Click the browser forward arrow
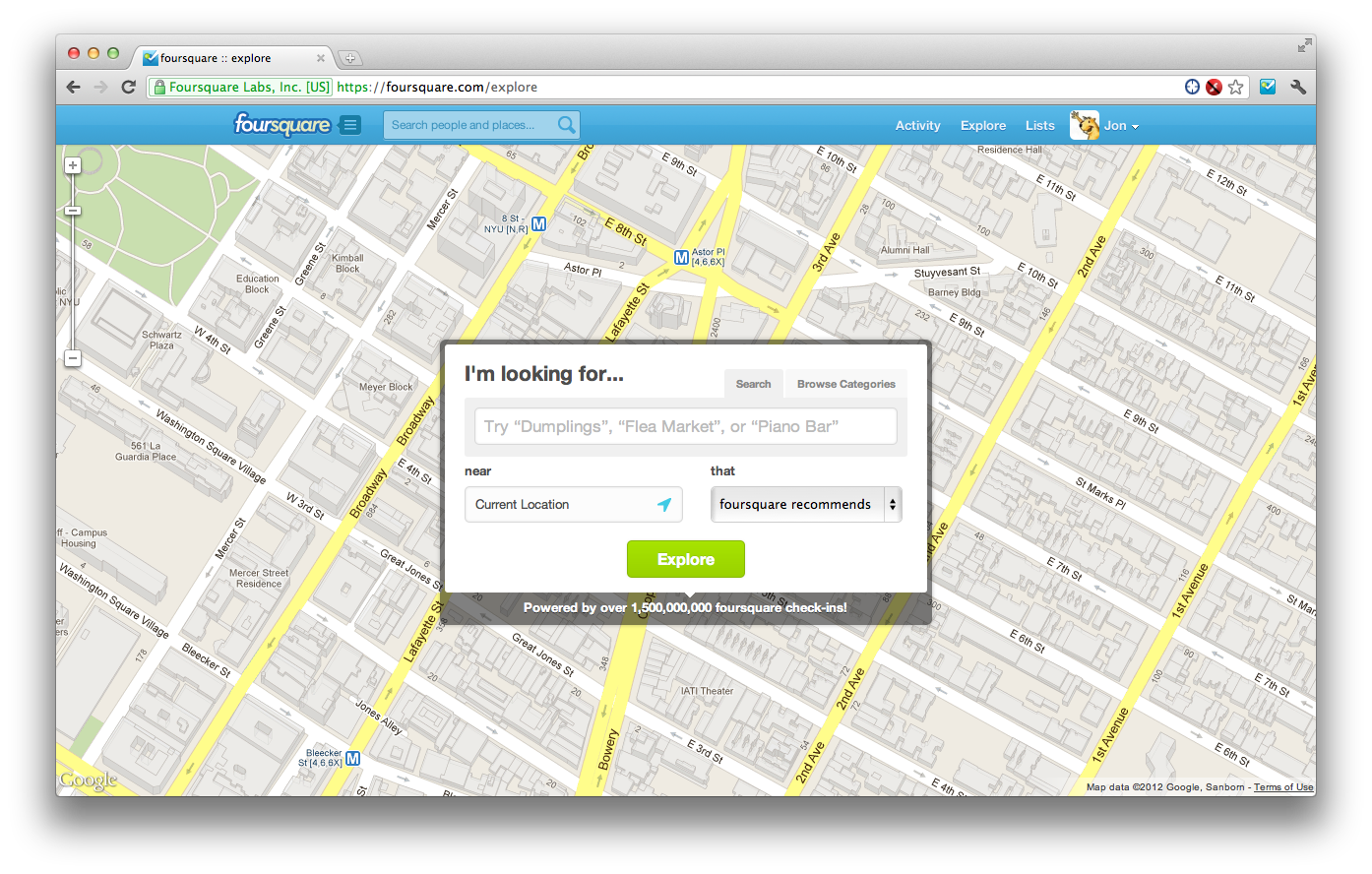Screen dimensions: 1372x874 tap(100, 87)
